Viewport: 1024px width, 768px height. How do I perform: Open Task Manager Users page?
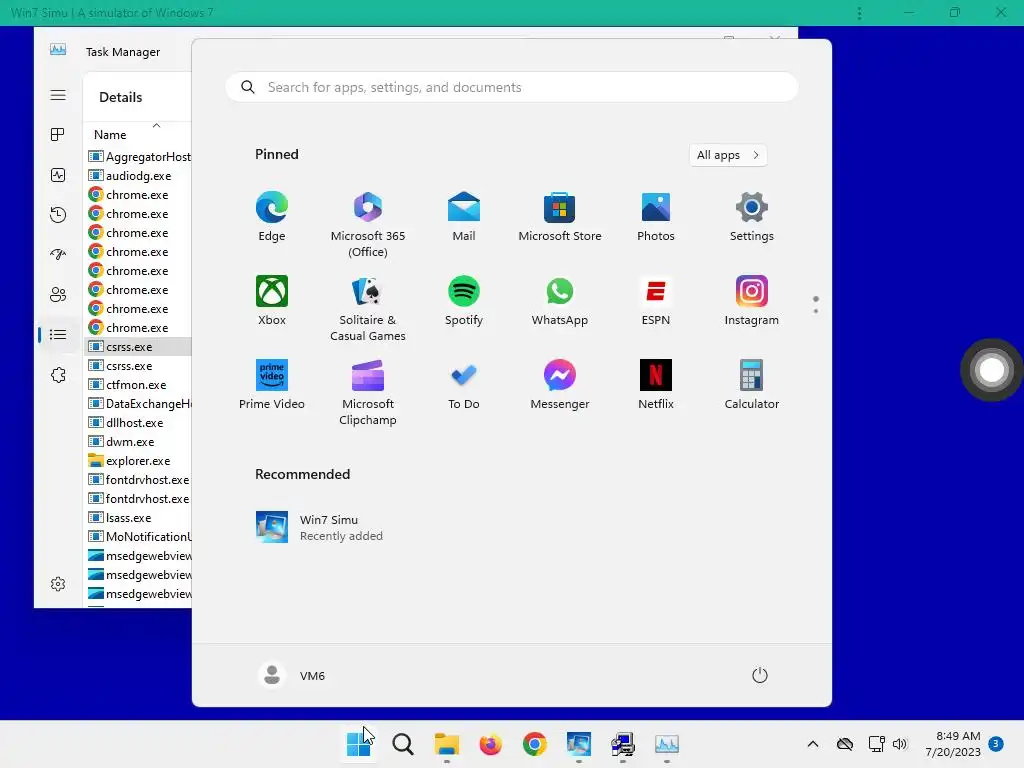click(x=58, y=295)
